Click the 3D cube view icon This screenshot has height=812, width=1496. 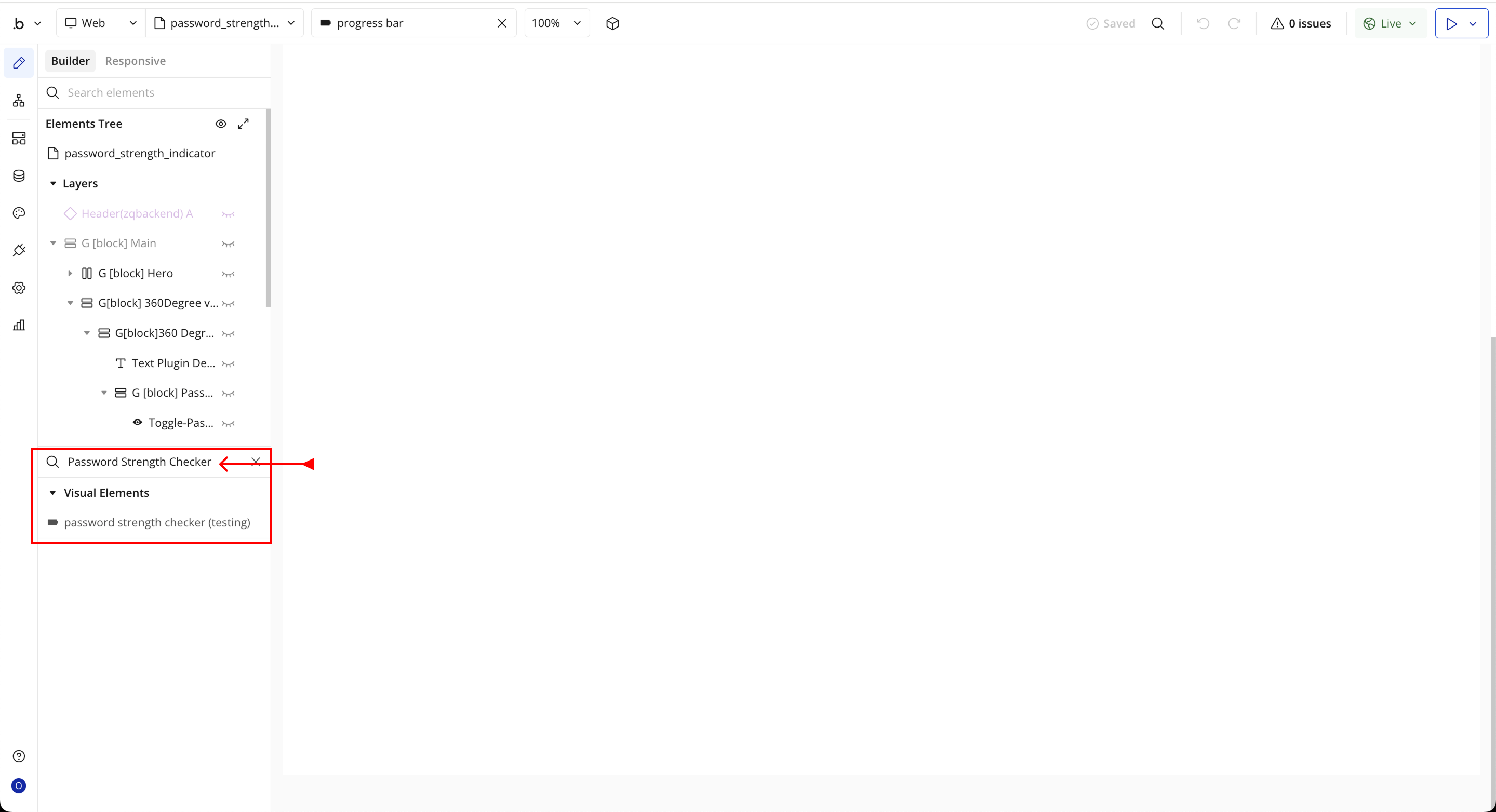coord(612,23)
